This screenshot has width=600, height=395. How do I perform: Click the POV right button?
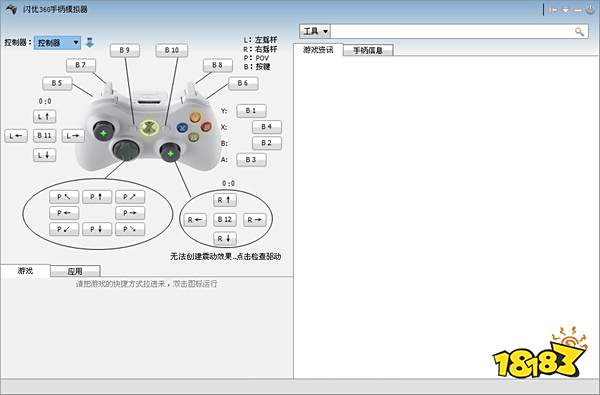point(130,213)
